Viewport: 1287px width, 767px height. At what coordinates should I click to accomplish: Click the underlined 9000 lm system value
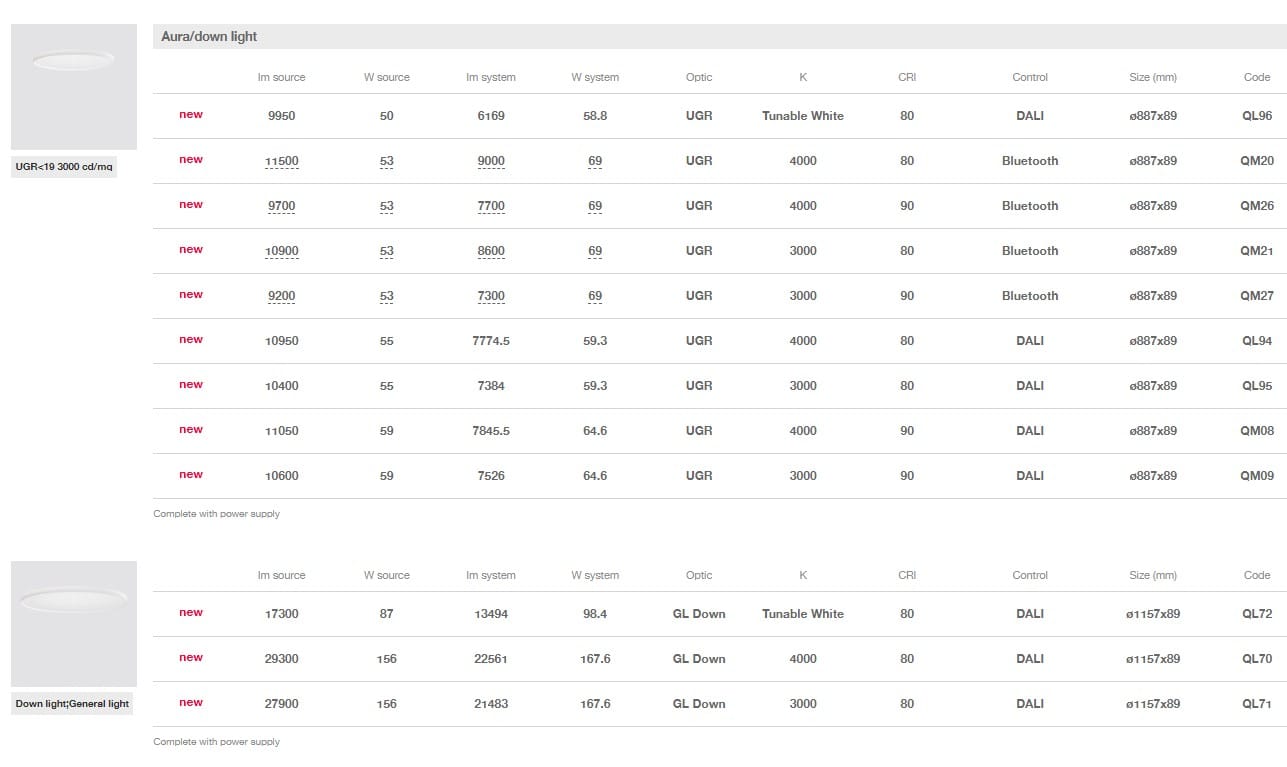(491, 161)
